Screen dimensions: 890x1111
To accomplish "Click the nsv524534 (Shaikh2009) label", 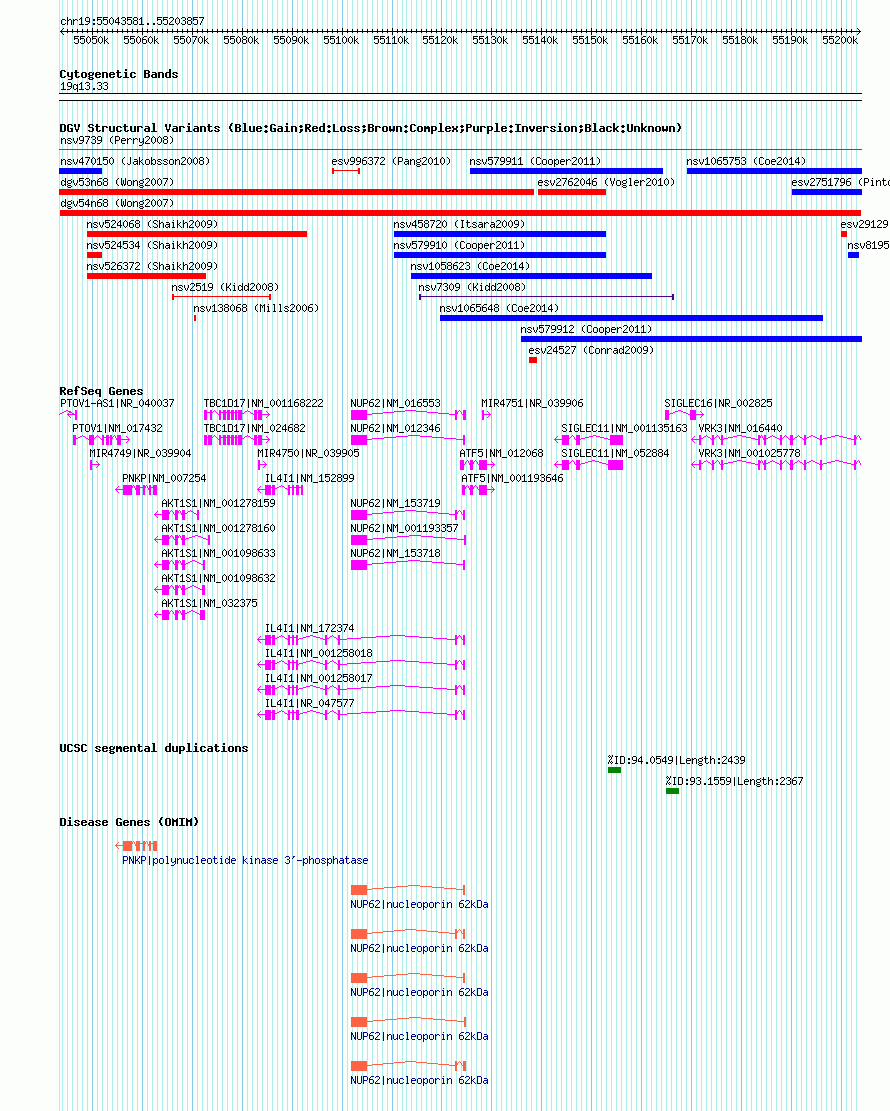I will click(152, 245).
